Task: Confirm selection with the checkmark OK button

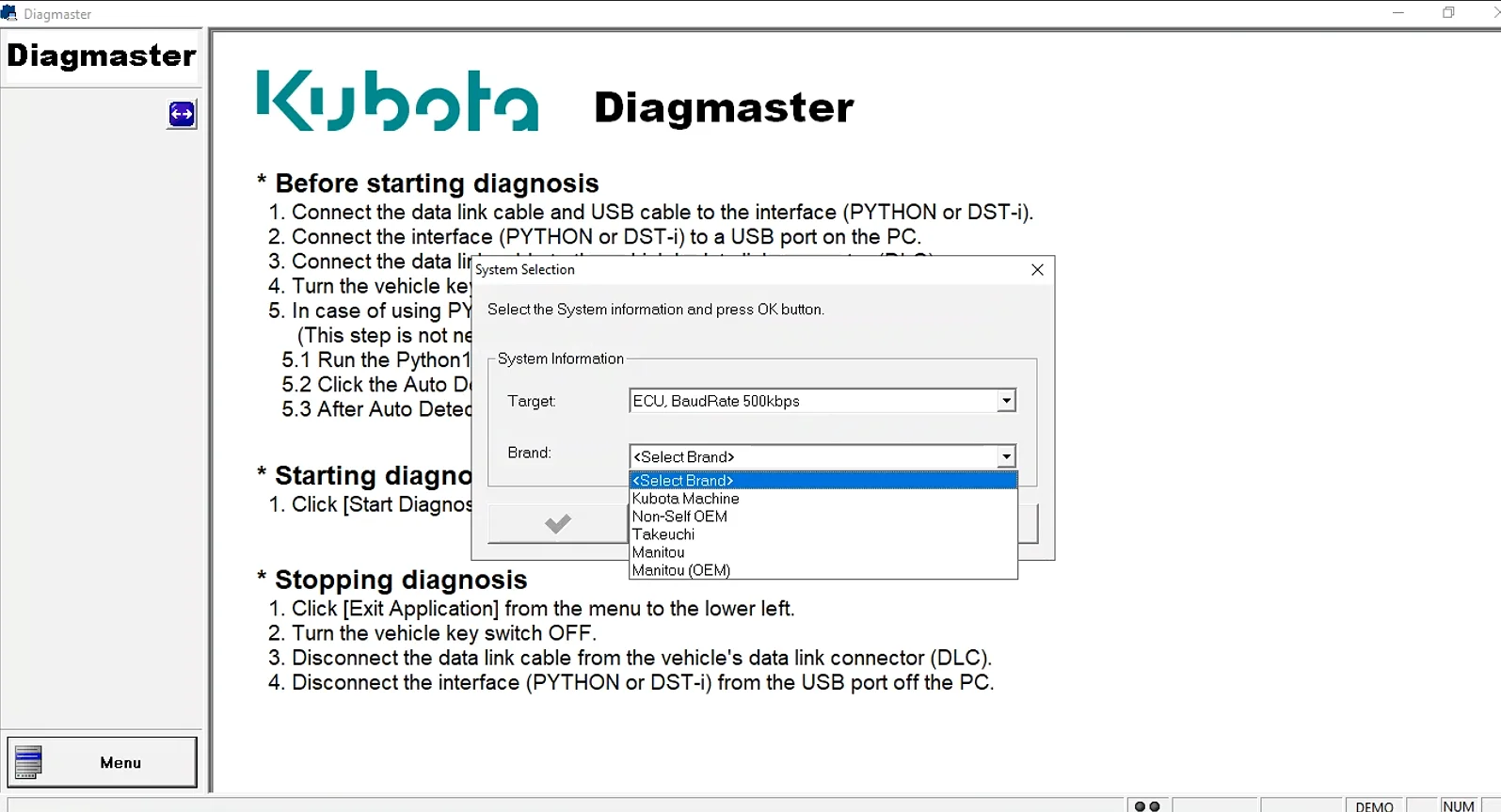Action: click(557, 523)
